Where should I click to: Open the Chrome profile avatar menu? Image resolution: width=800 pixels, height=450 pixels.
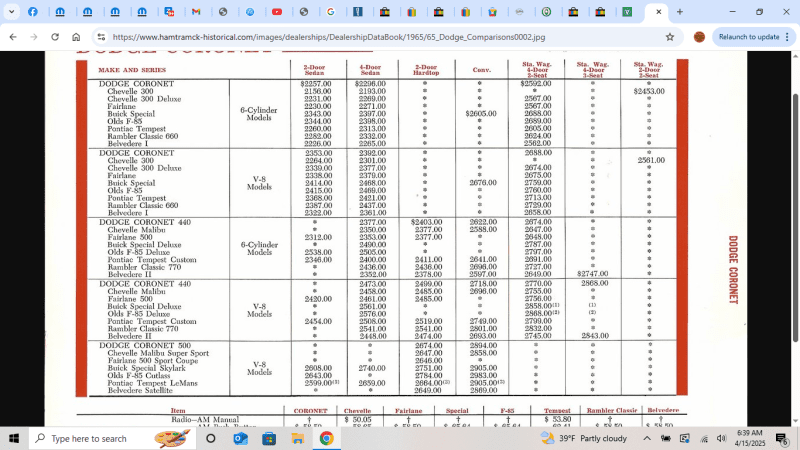point(699,37)
